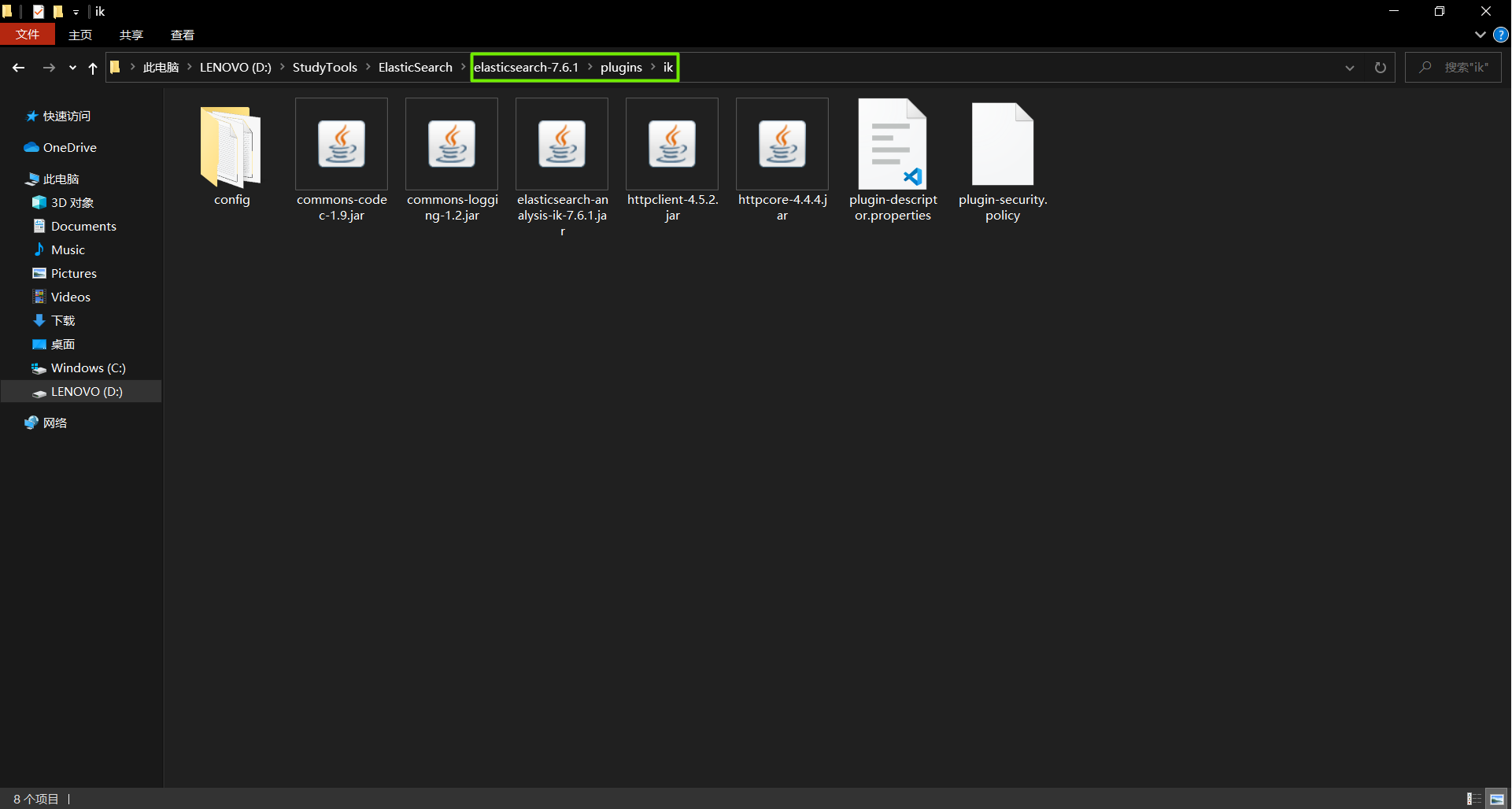Select the httpcore-4.4.4.jar file icon
The width and height of the screenshot is (1512, 809).
click(782, 144)
